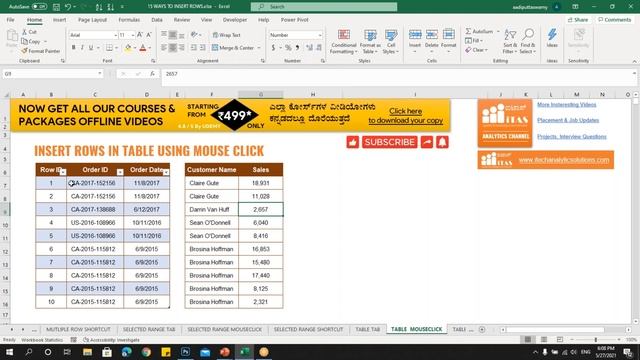This screenshot has width=640, height=360.
Task: Apply the red font color
Action: [143, 48]
